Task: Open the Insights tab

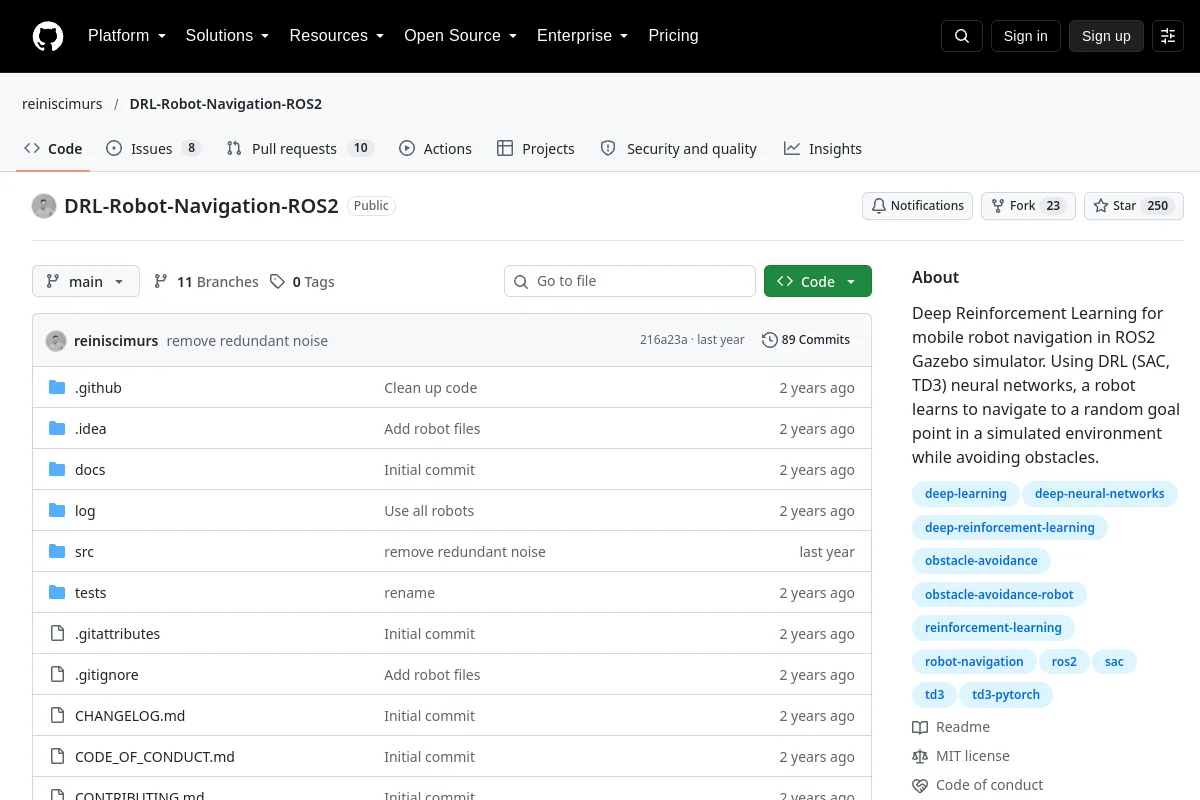Action: coord(823,149)
